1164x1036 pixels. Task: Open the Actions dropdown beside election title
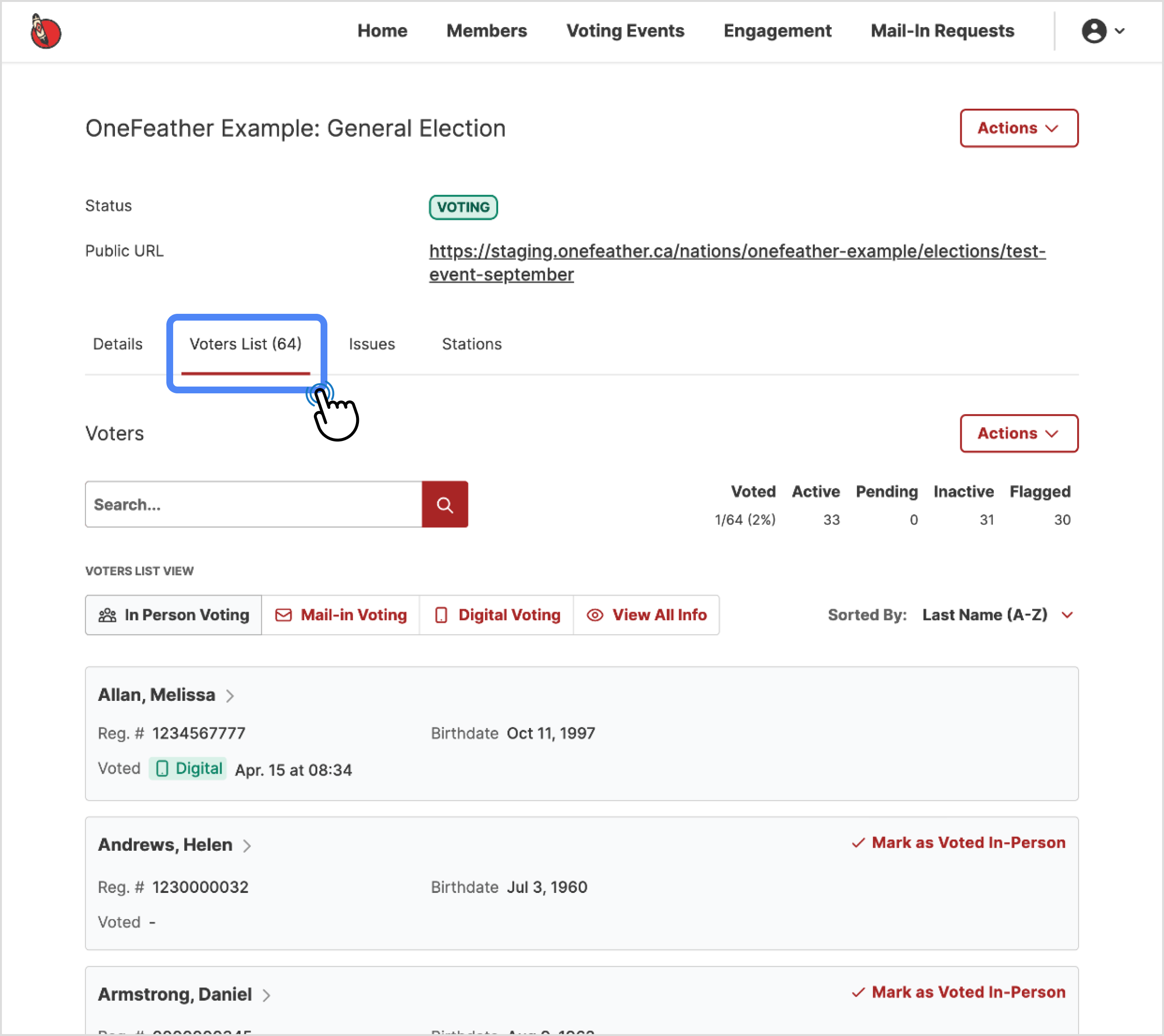(x=1019, y=128)
